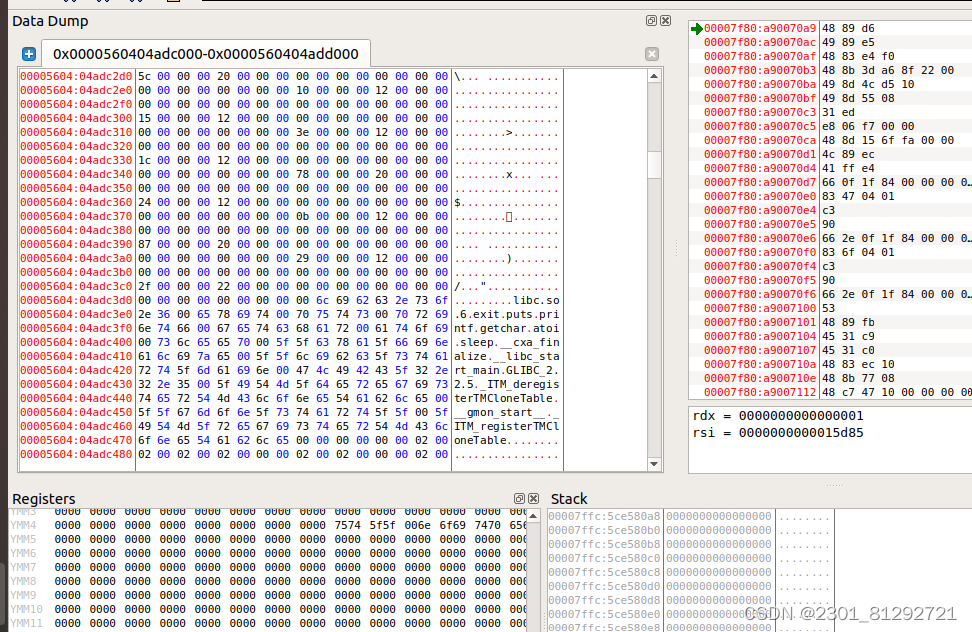Select dump address 00005604:04adc340
Viewport: 972px width, 632px height.
tap(76, 174)
